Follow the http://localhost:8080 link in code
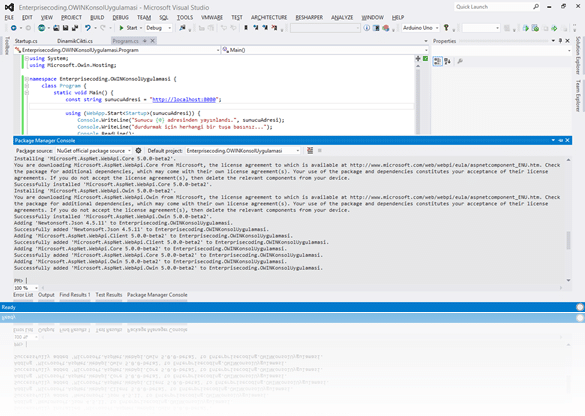The image size is (585, 416). pyautogui.click(x=184, y=100)
